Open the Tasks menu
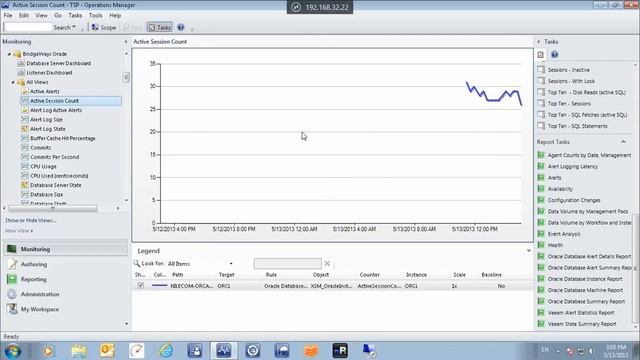This screenshot has height=360, width=640. click(75, 15)
